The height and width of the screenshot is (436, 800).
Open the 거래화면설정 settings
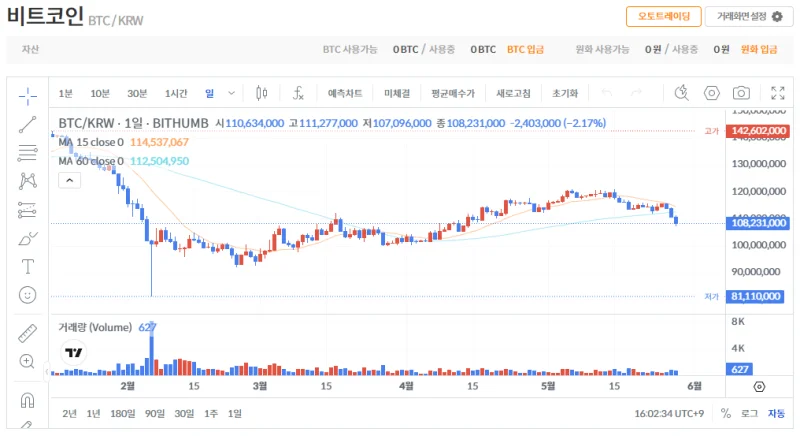click(749, 16)
